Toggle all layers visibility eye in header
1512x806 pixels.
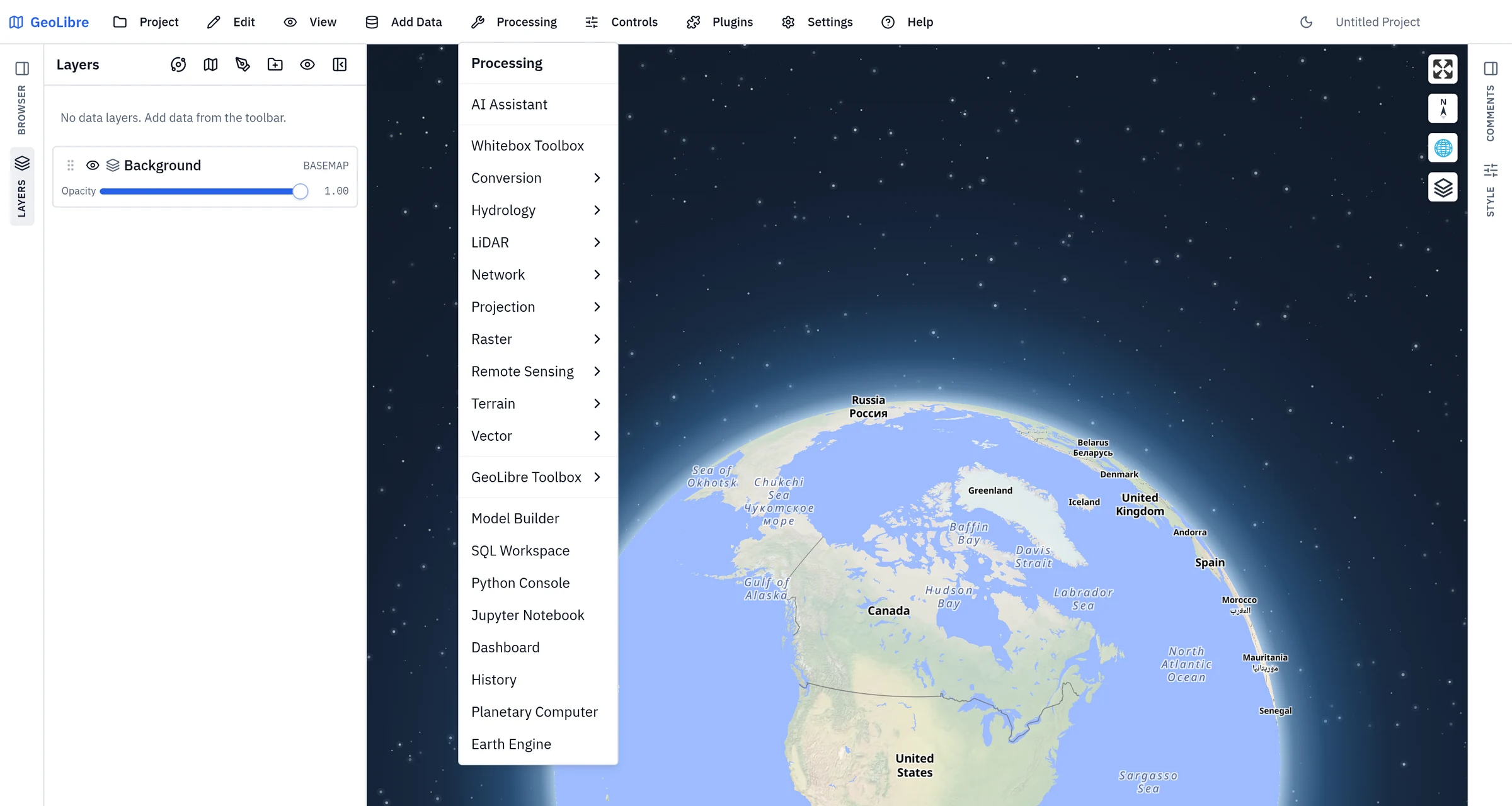pos(307,64)
